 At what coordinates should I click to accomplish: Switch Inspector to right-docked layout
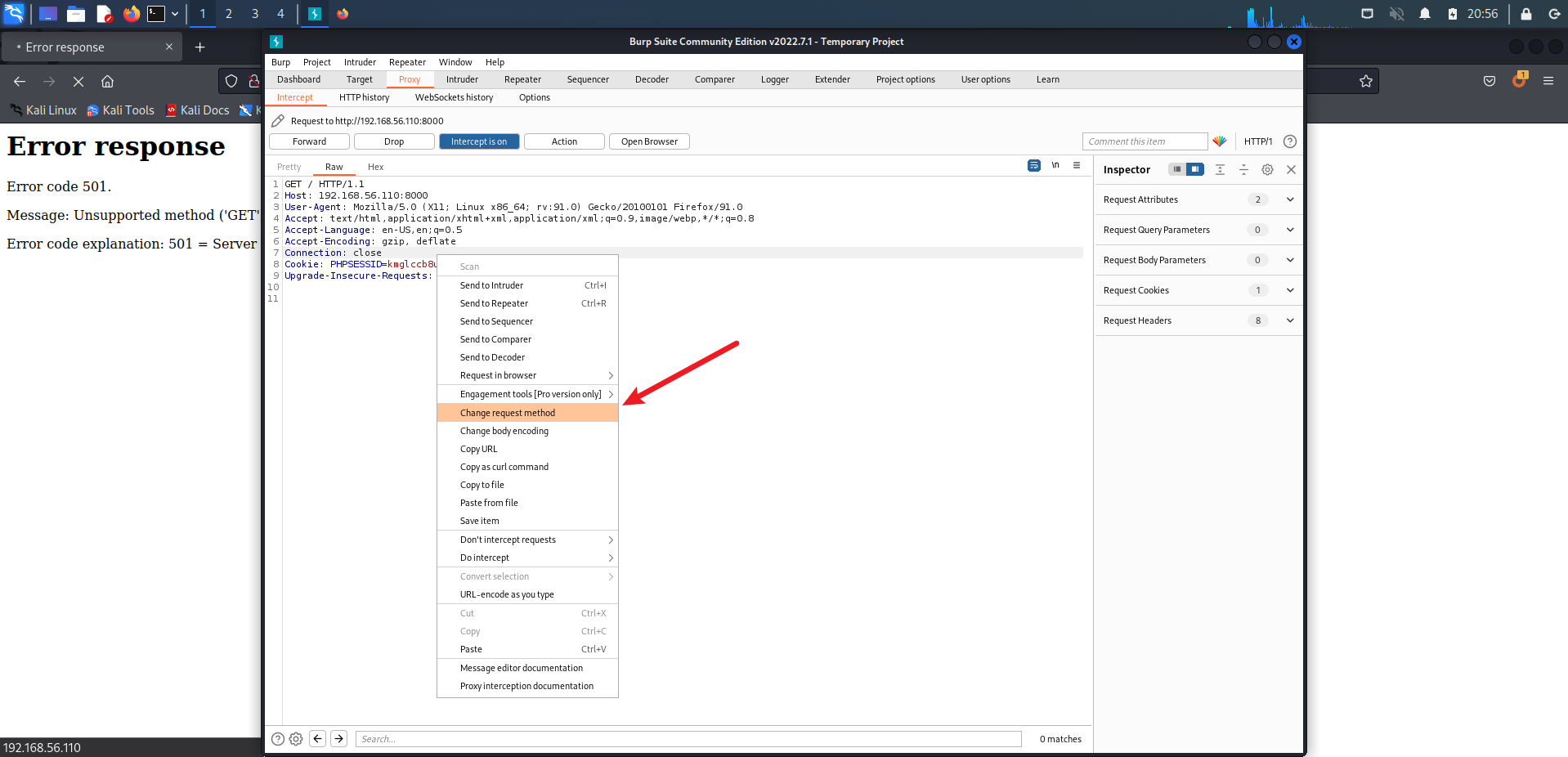point(1195,169)
